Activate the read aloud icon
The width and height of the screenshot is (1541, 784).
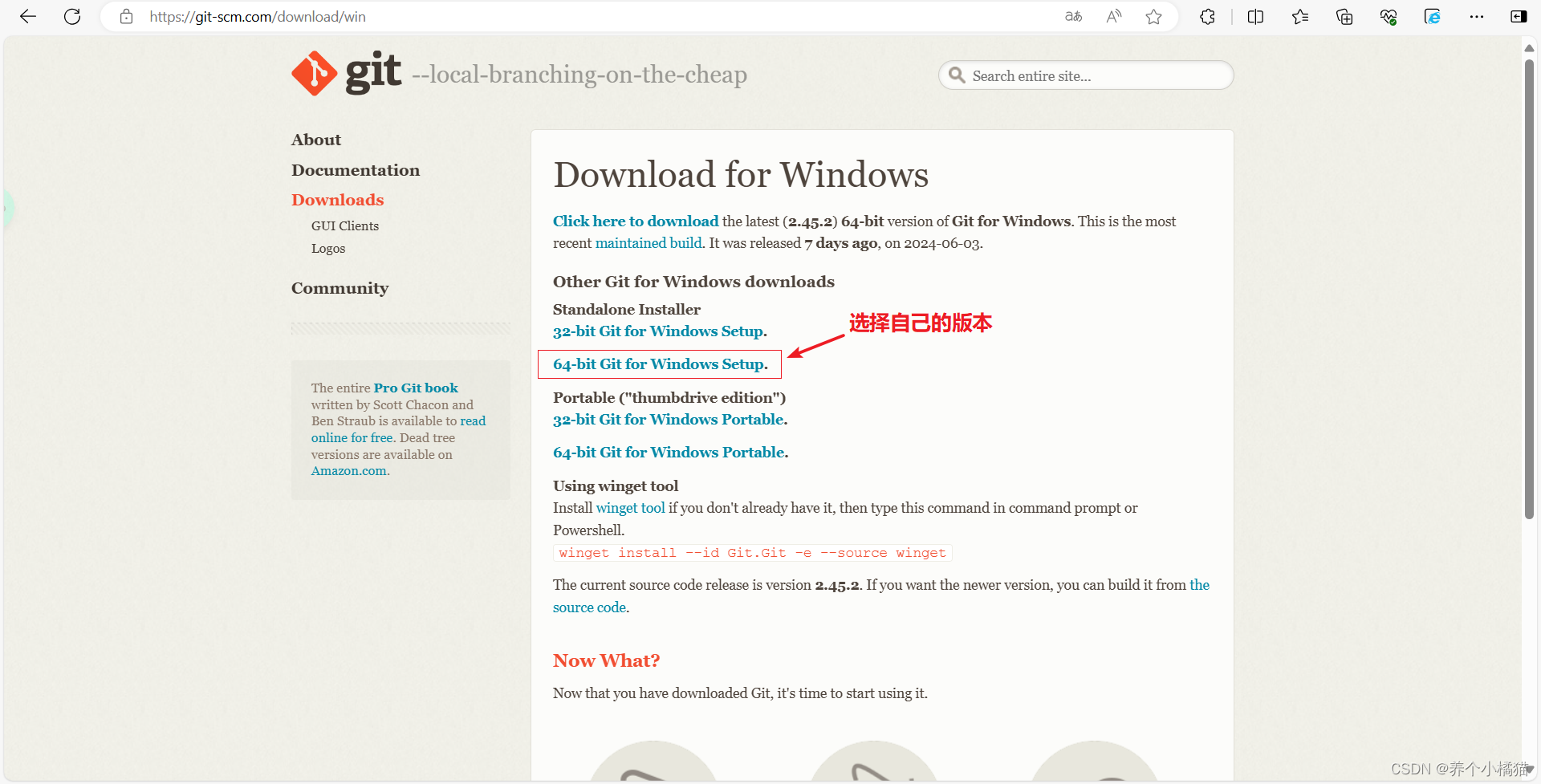click(x=1114, y=16)
